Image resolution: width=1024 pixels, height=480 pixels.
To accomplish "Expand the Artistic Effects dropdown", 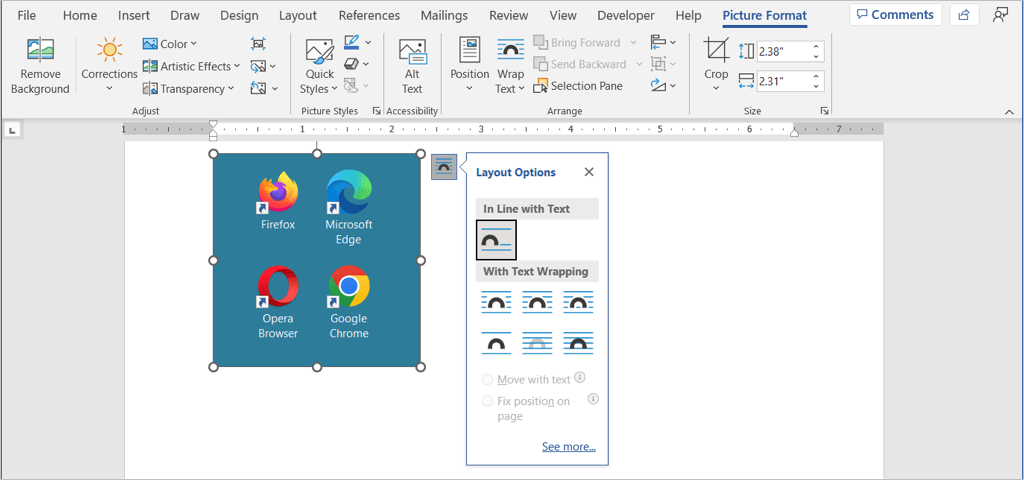I will coord(191,66).
